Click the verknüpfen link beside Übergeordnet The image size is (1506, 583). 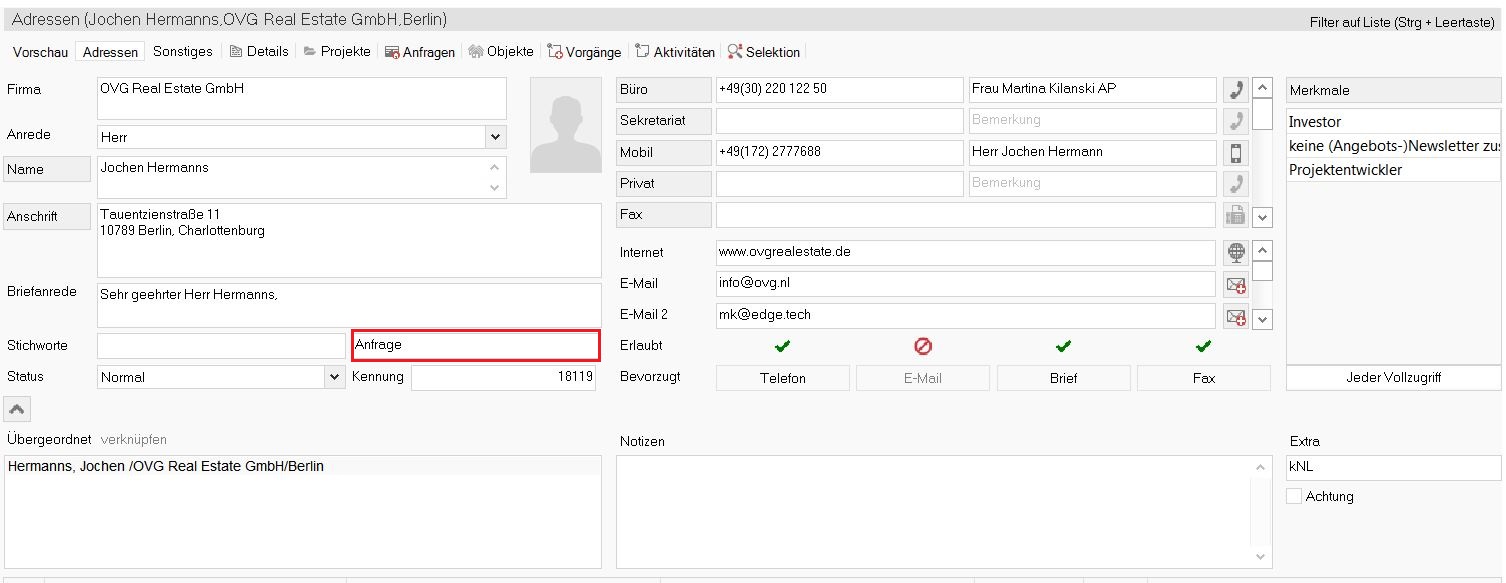coord(134,440)
